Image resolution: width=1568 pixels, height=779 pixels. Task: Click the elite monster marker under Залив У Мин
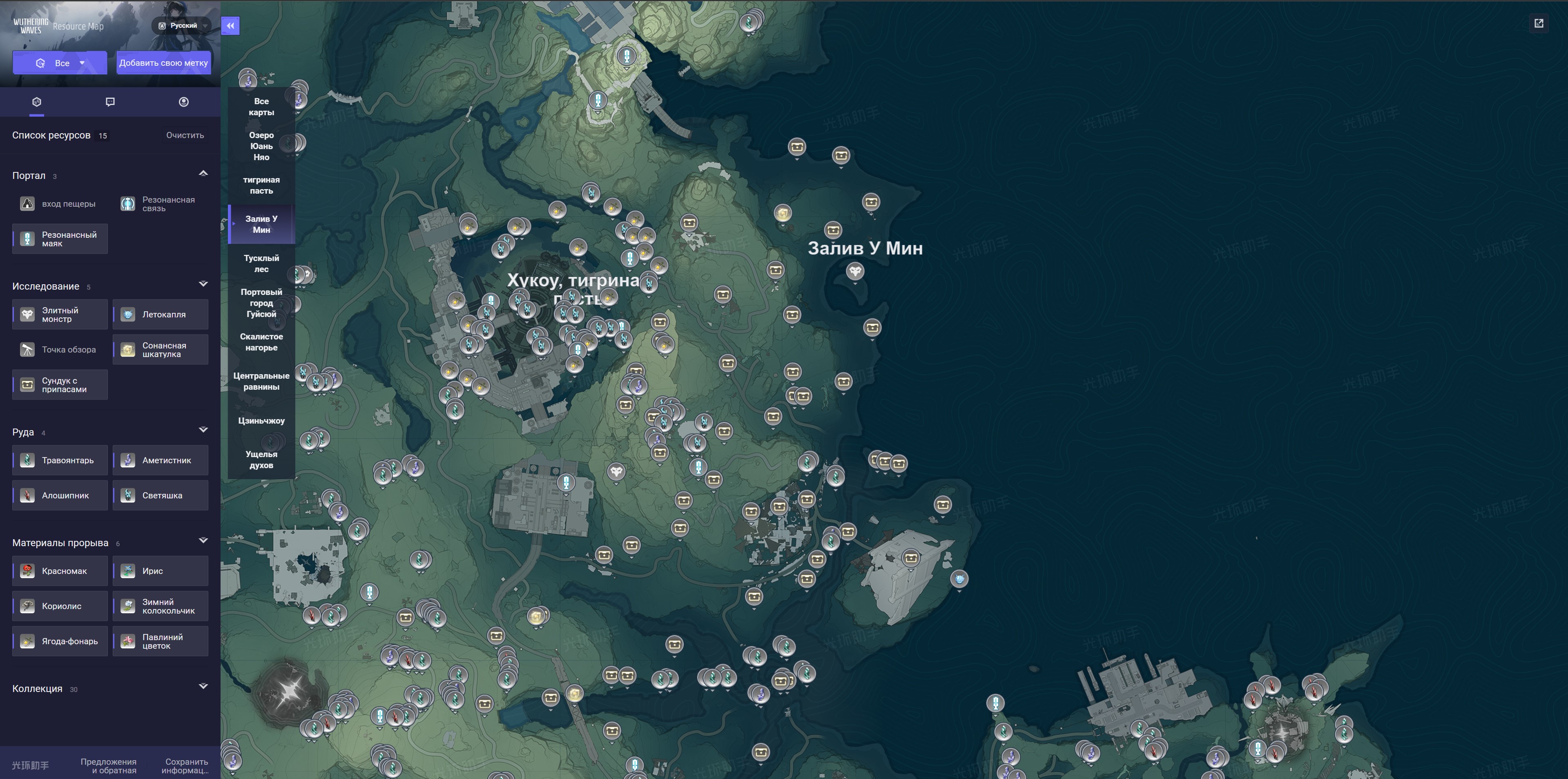pos(854,271)
